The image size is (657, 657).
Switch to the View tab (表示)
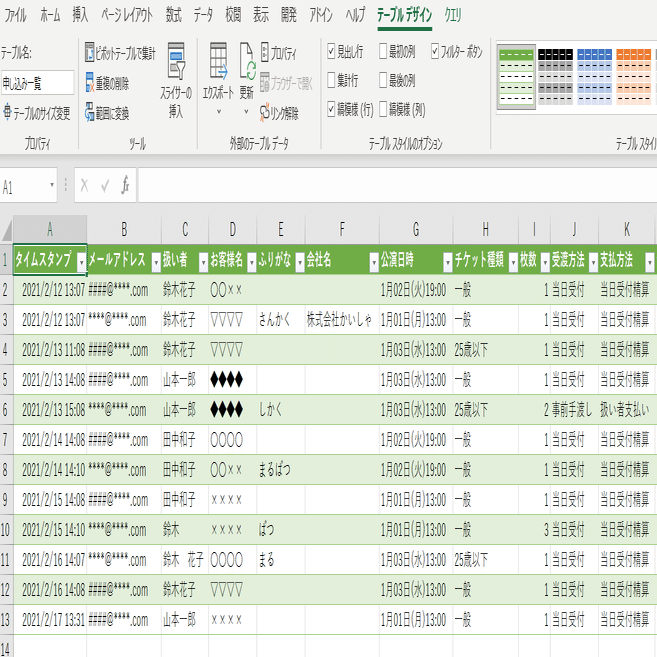point(261,16)
